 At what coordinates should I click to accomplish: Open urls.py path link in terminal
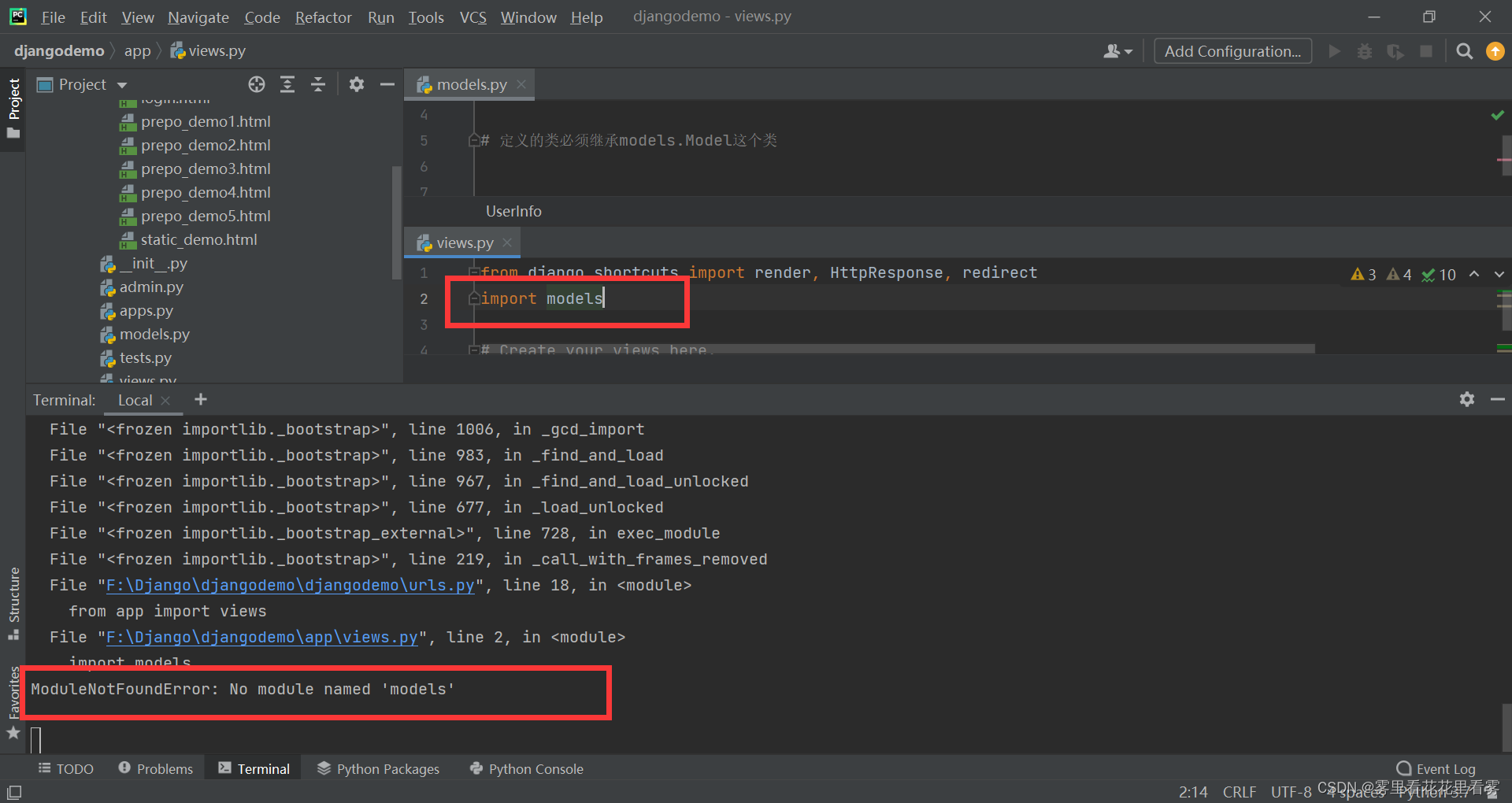(290, 585)
